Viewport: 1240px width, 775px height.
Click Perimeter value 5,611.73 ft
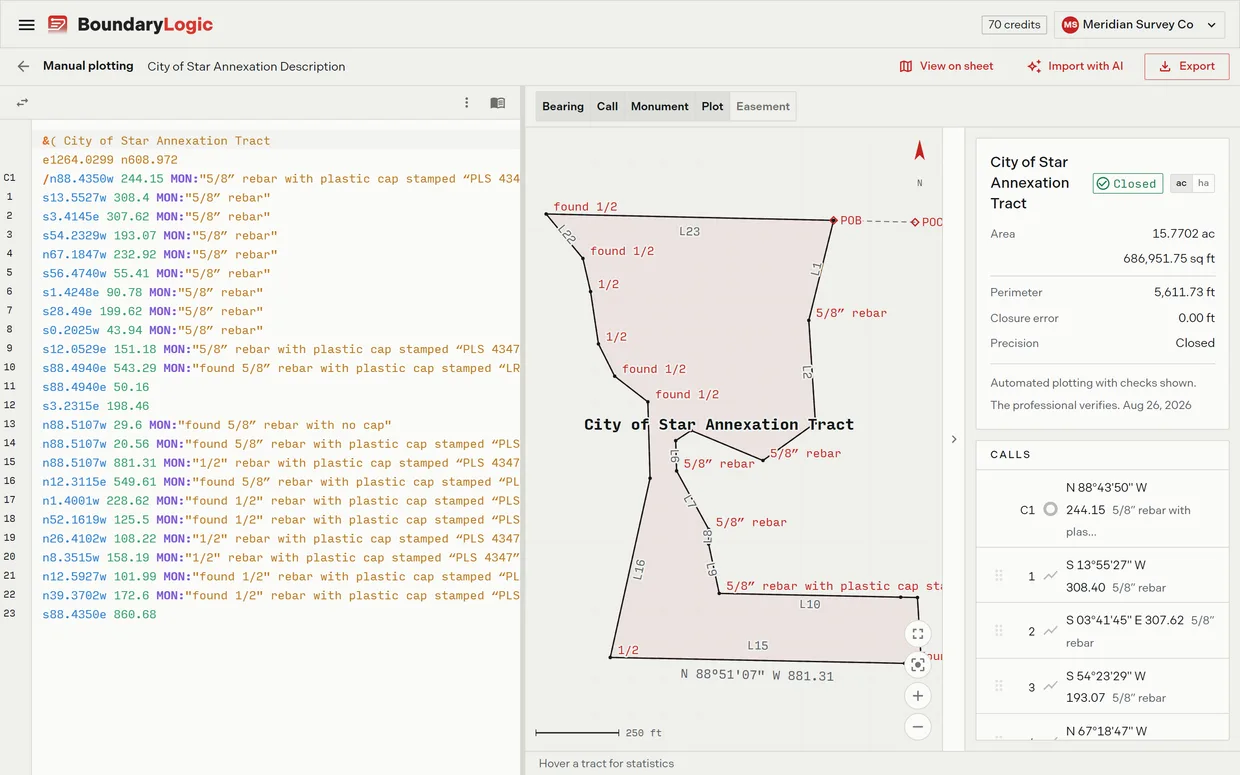point(1184,292)
